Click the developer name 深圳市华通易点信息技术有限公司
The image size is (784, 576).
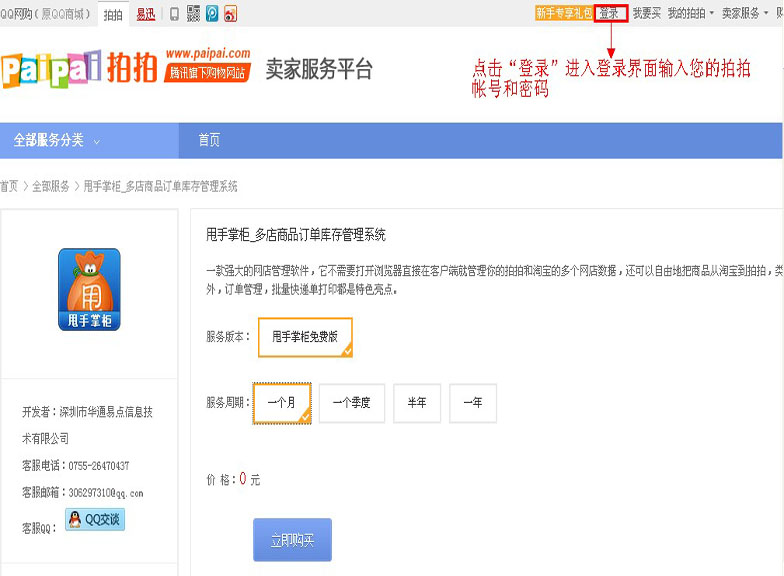point(87,426)
